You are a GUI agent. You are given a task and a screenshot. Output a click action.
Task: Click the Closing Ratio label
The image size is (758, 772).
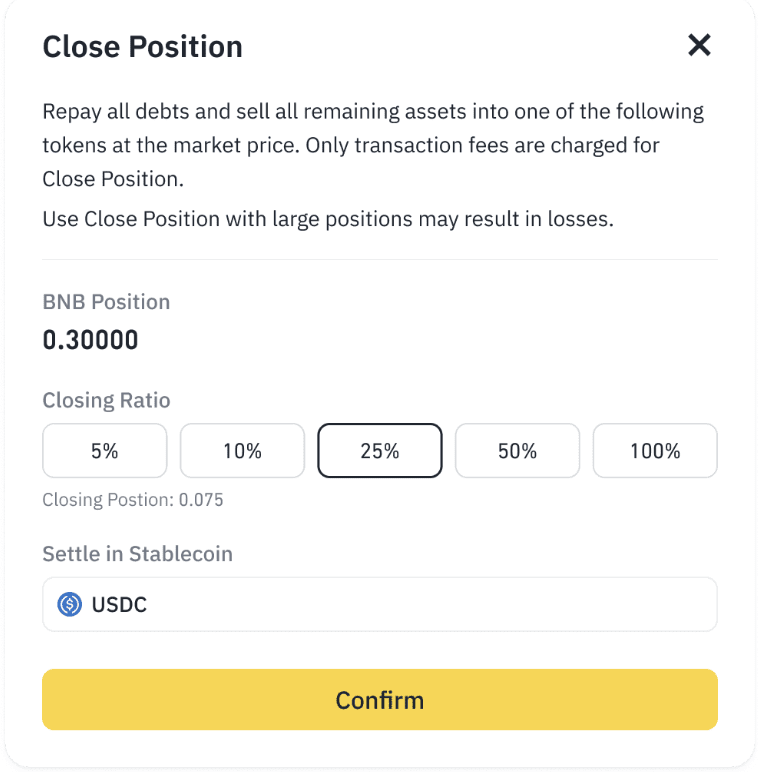[106, 401]
